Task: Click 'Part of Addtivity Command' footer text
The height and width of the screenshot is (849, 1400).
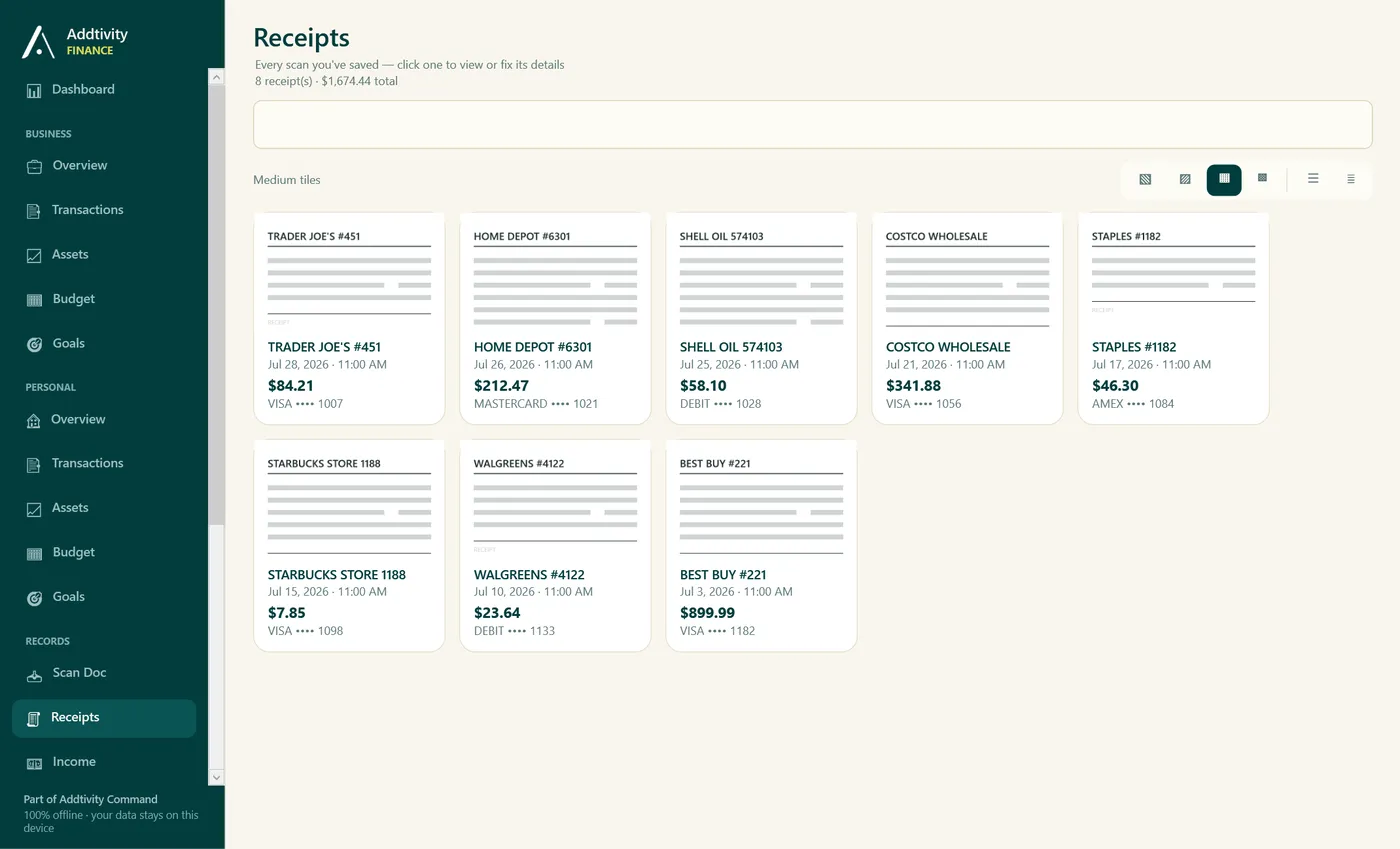Action: pyautogui.click(x=91, y=799)
